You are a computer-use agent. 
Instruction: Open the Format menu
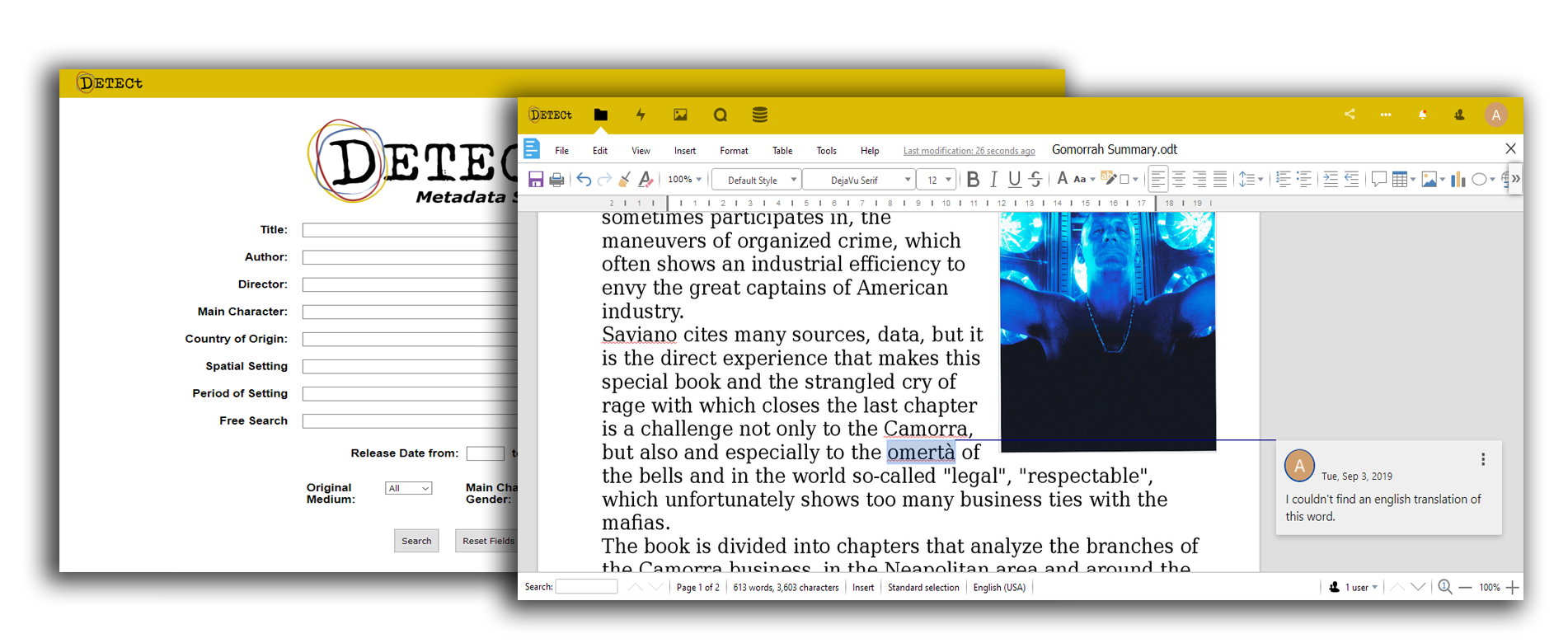pos(733,151)
